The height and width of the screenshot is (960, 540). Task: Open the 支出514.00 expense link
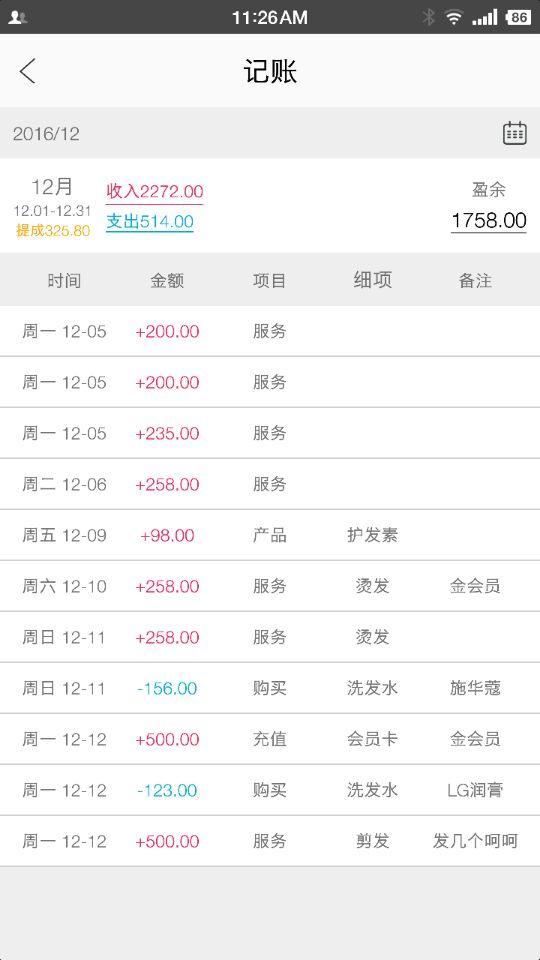[x=149, y=222]
